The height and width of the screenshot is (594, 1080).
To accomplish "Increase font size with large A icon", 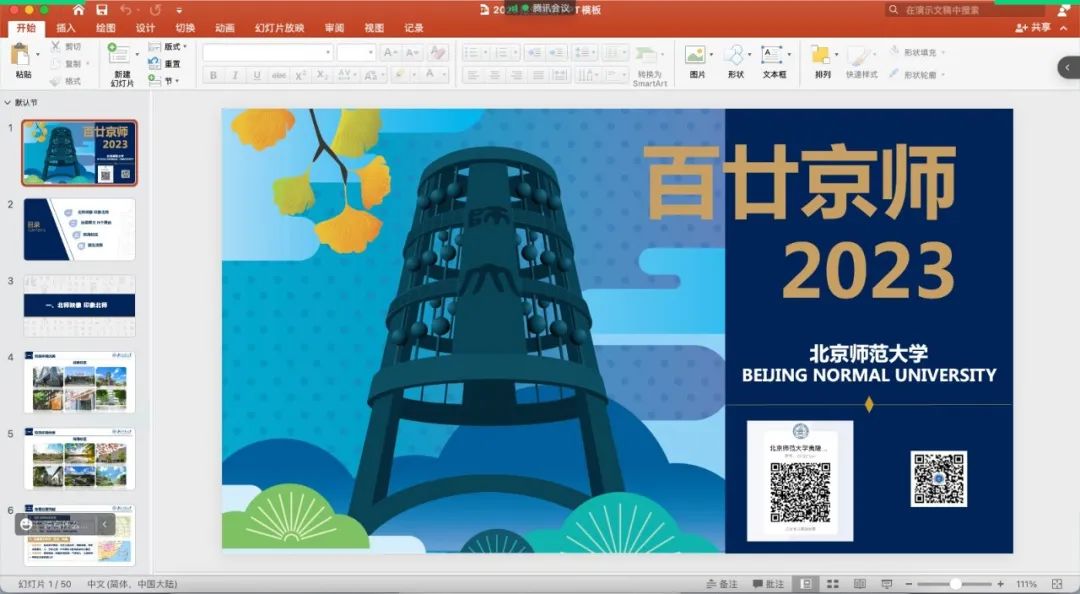I will pos(390,52).
